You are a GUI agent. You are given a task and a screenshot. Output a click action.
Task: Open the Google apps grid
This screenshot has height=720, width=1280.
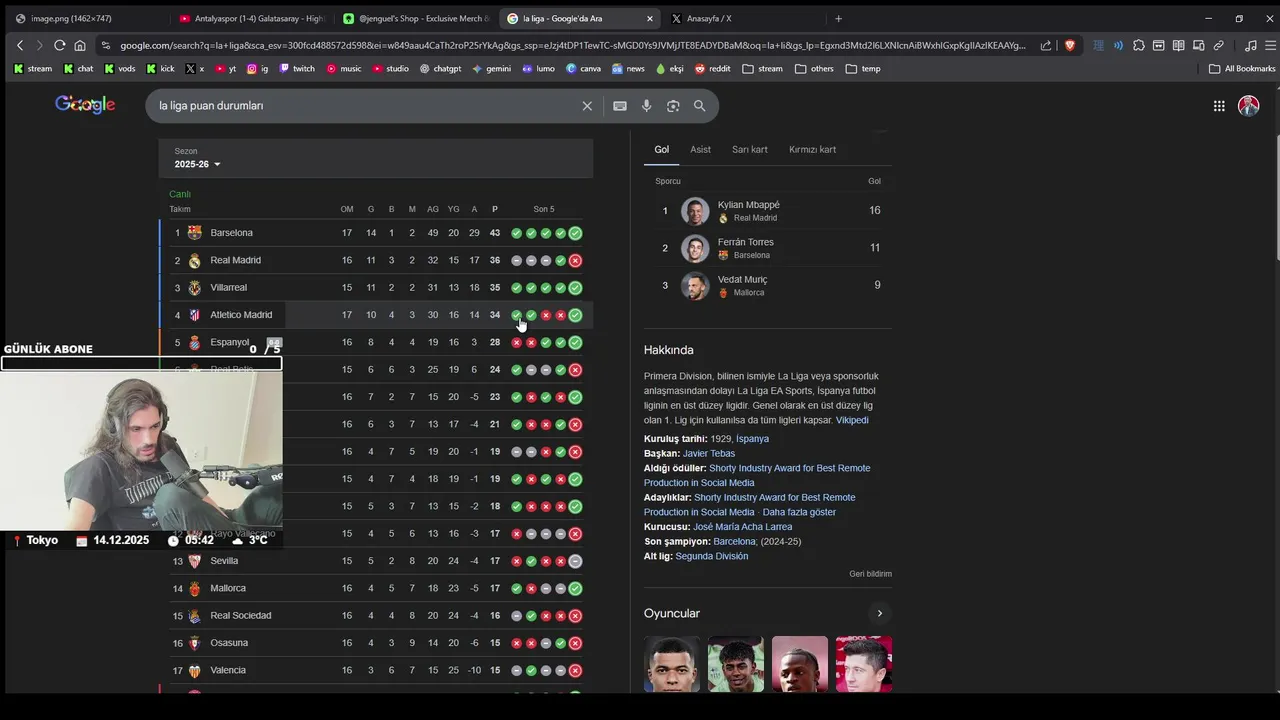point(1219,106)
